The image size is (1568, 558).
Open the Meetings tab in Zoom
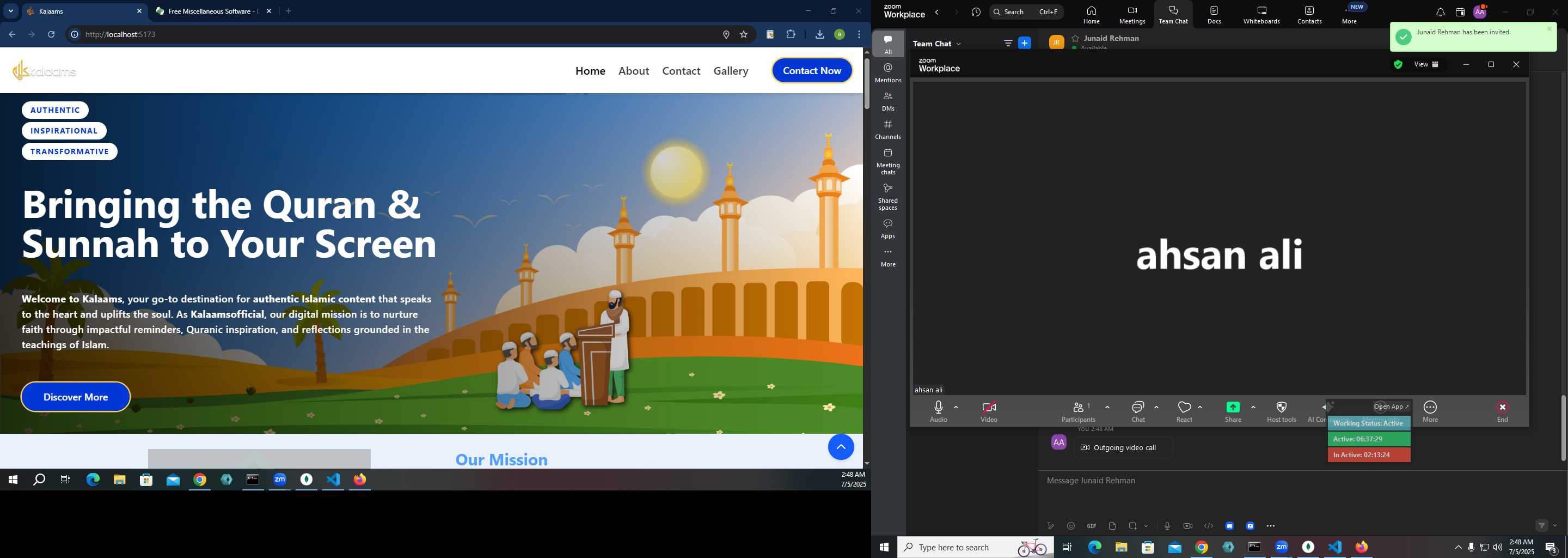tap(1132, 15)
